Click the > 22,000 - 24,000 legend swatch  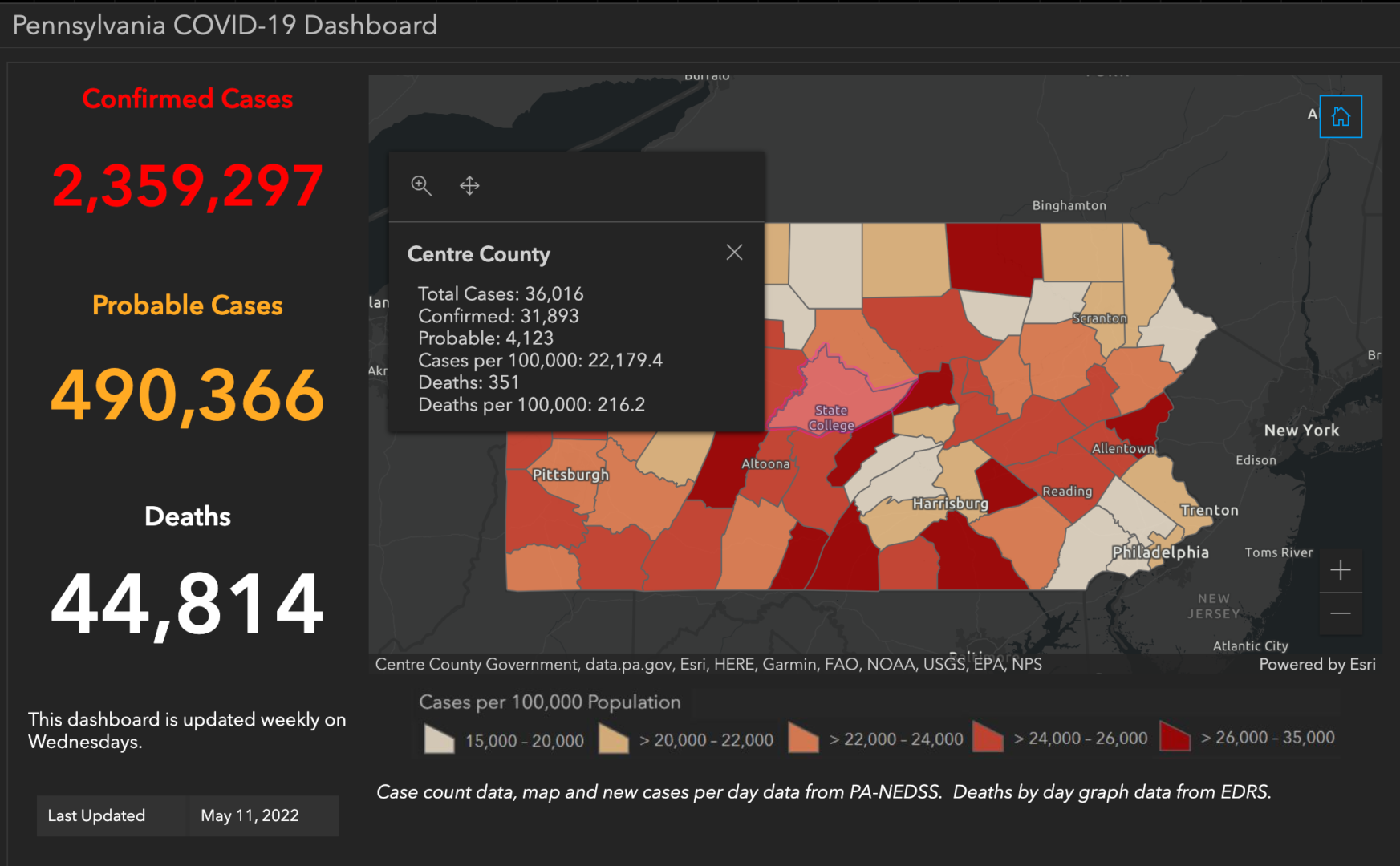pos(803,738)
